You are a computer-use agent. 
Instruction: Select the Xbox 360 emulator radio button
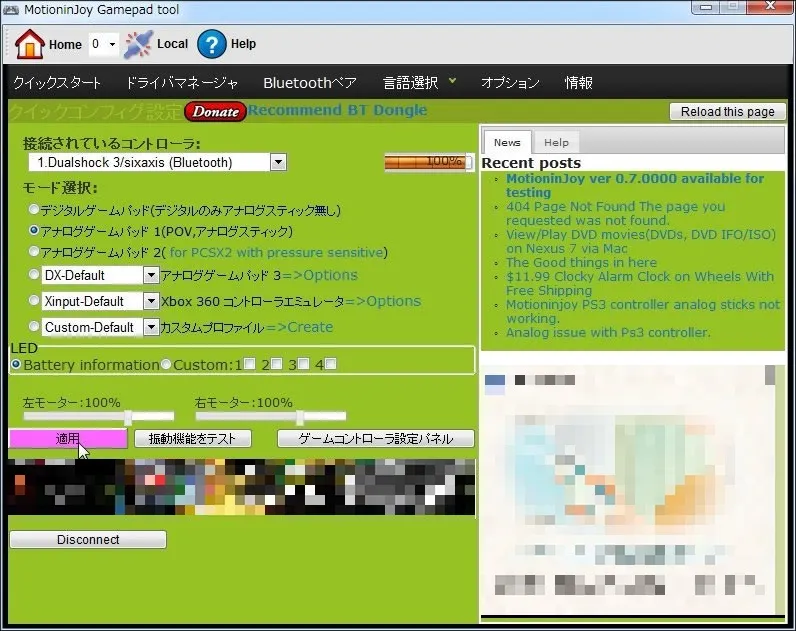(x=34, y=301)
